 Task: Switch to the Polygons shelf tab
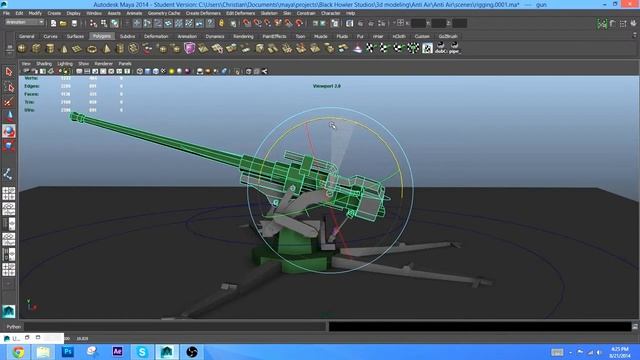102,36
